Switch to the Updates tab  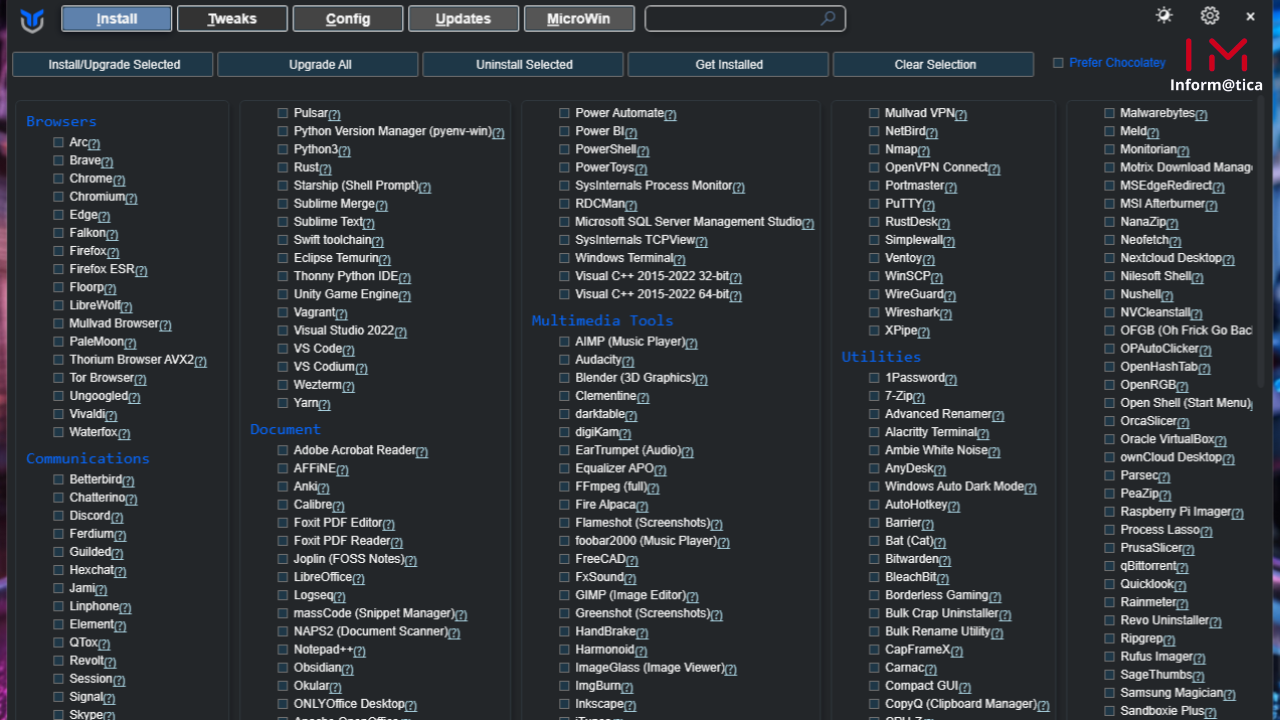[x=464, y=18]
